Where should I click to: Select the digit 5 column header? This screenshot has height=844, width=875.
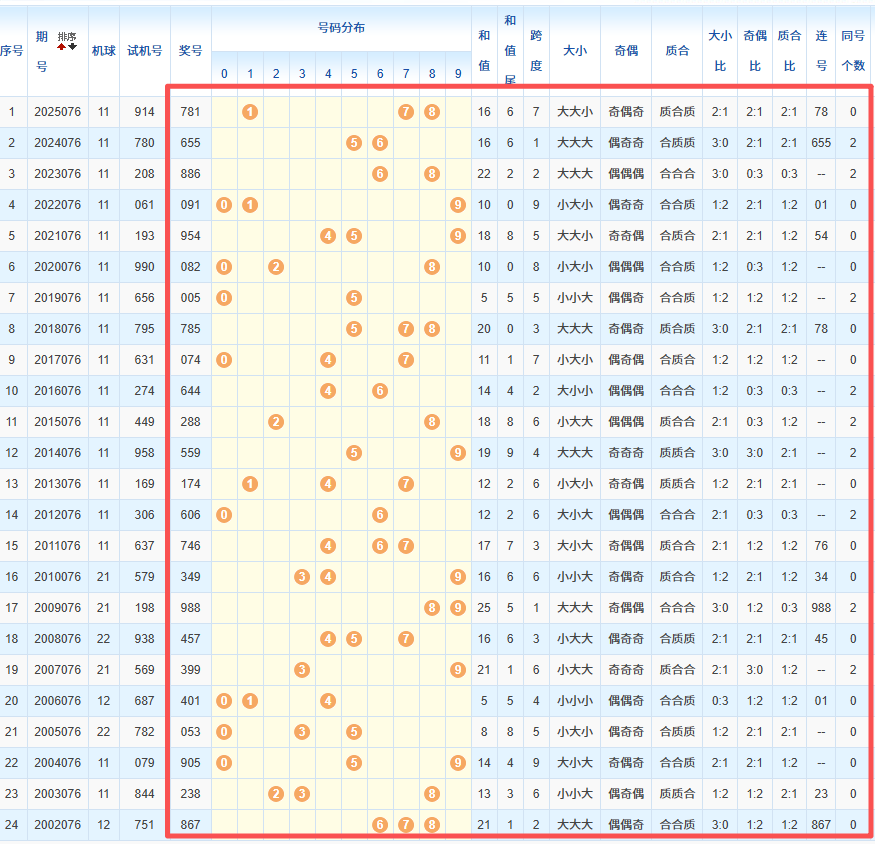354,74
